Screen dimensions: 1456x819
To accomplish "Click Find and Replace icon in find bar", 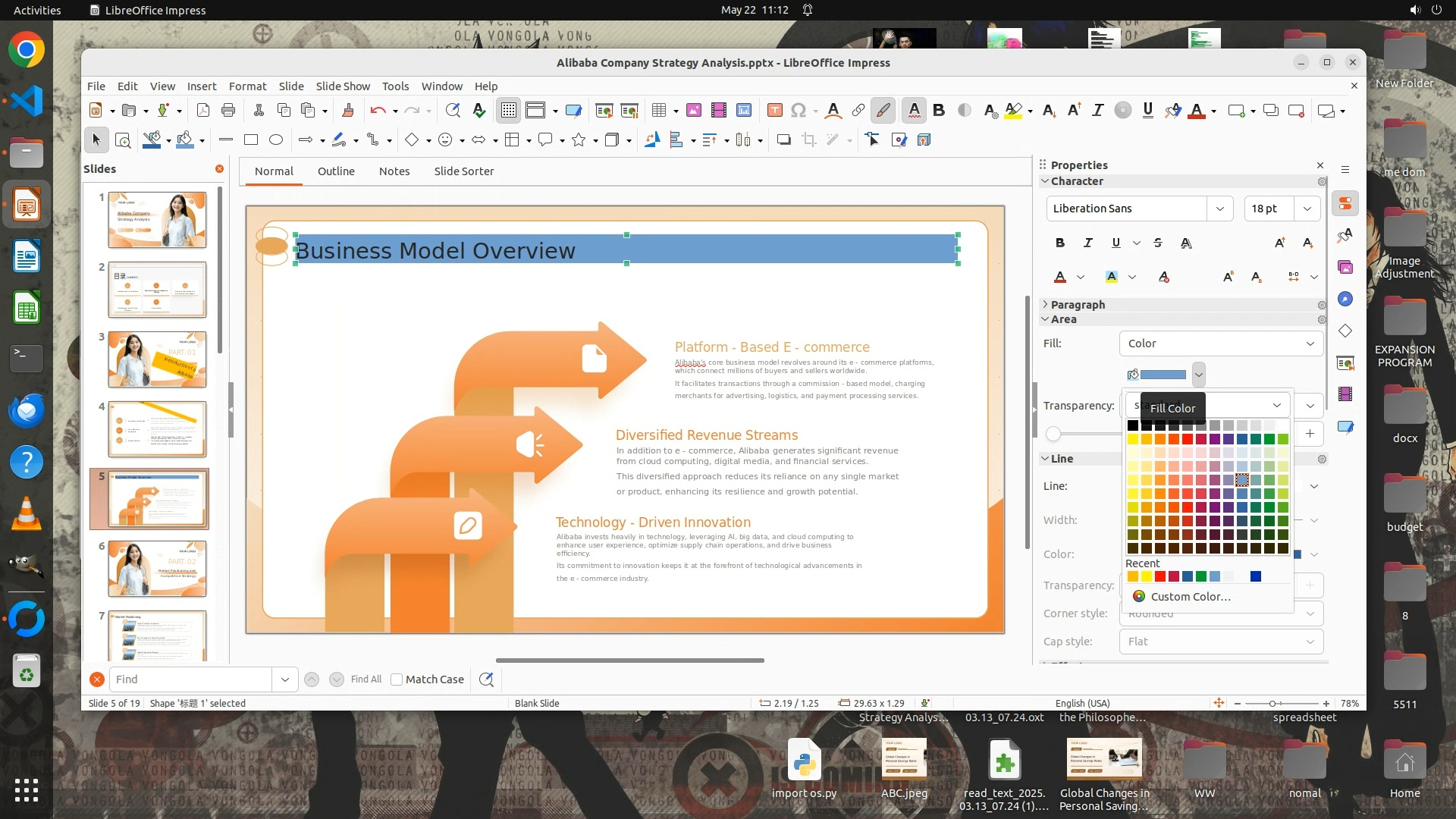I will click(486, 679).
